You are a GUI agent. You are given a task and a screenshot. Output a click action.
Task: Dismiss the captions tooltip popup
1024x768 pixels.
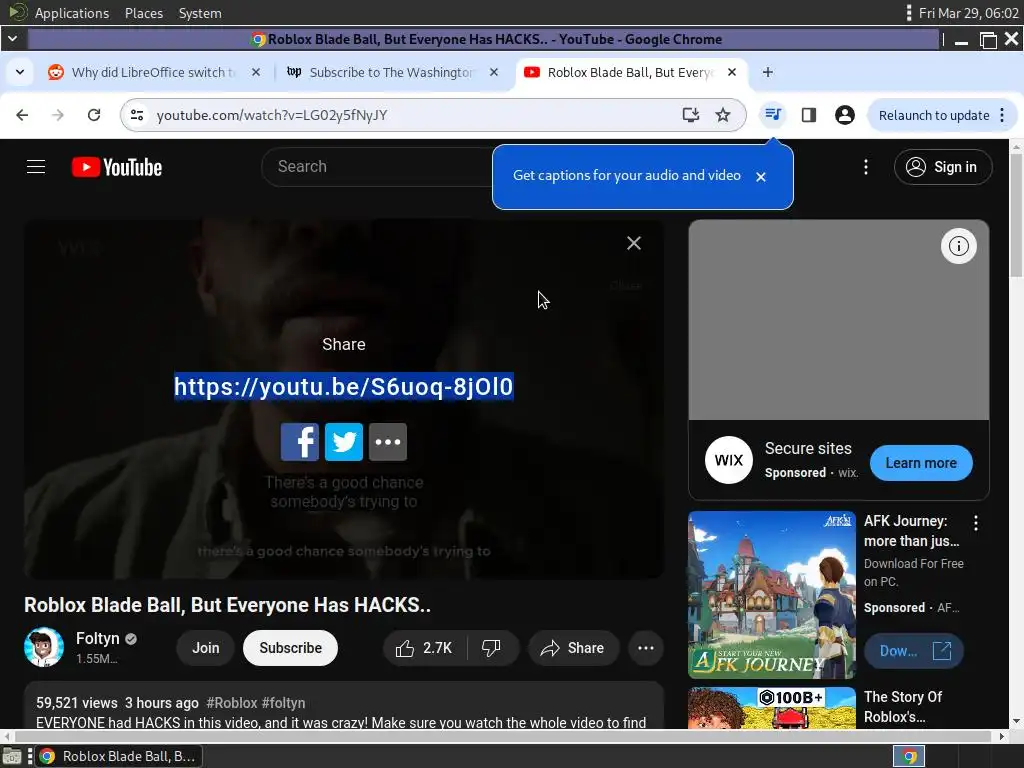tap(761, 176)
